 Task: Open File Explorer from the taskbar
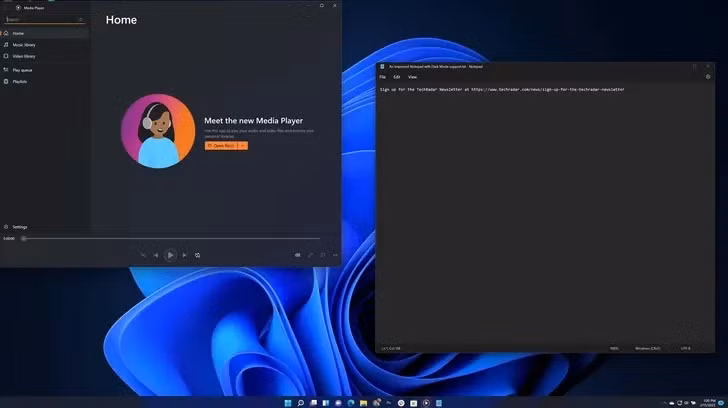[364, 403]
